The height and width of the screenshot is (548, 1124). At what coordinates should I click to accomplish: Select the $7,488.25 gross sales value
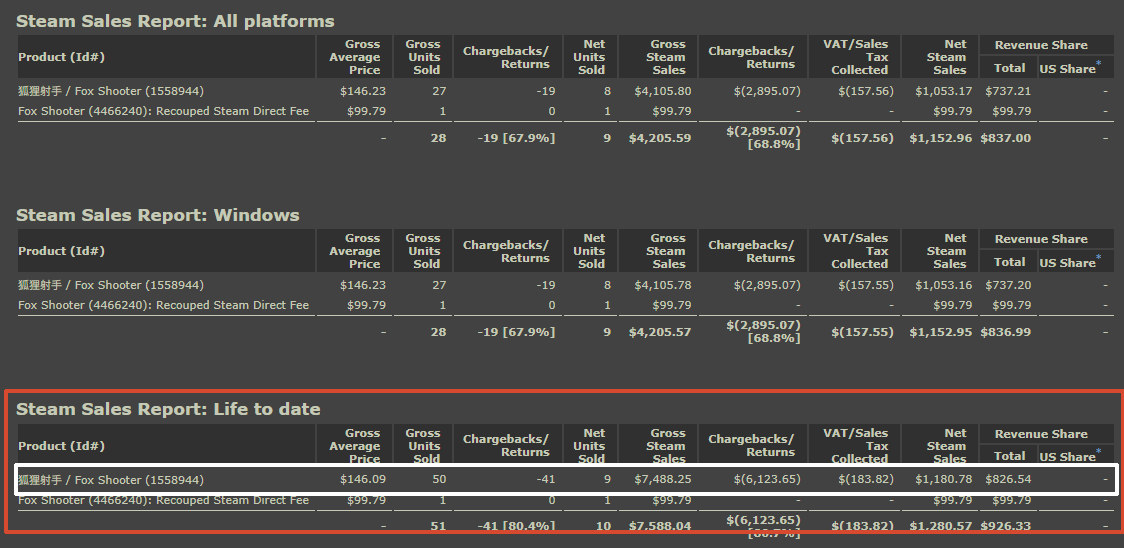pos(662,480)
